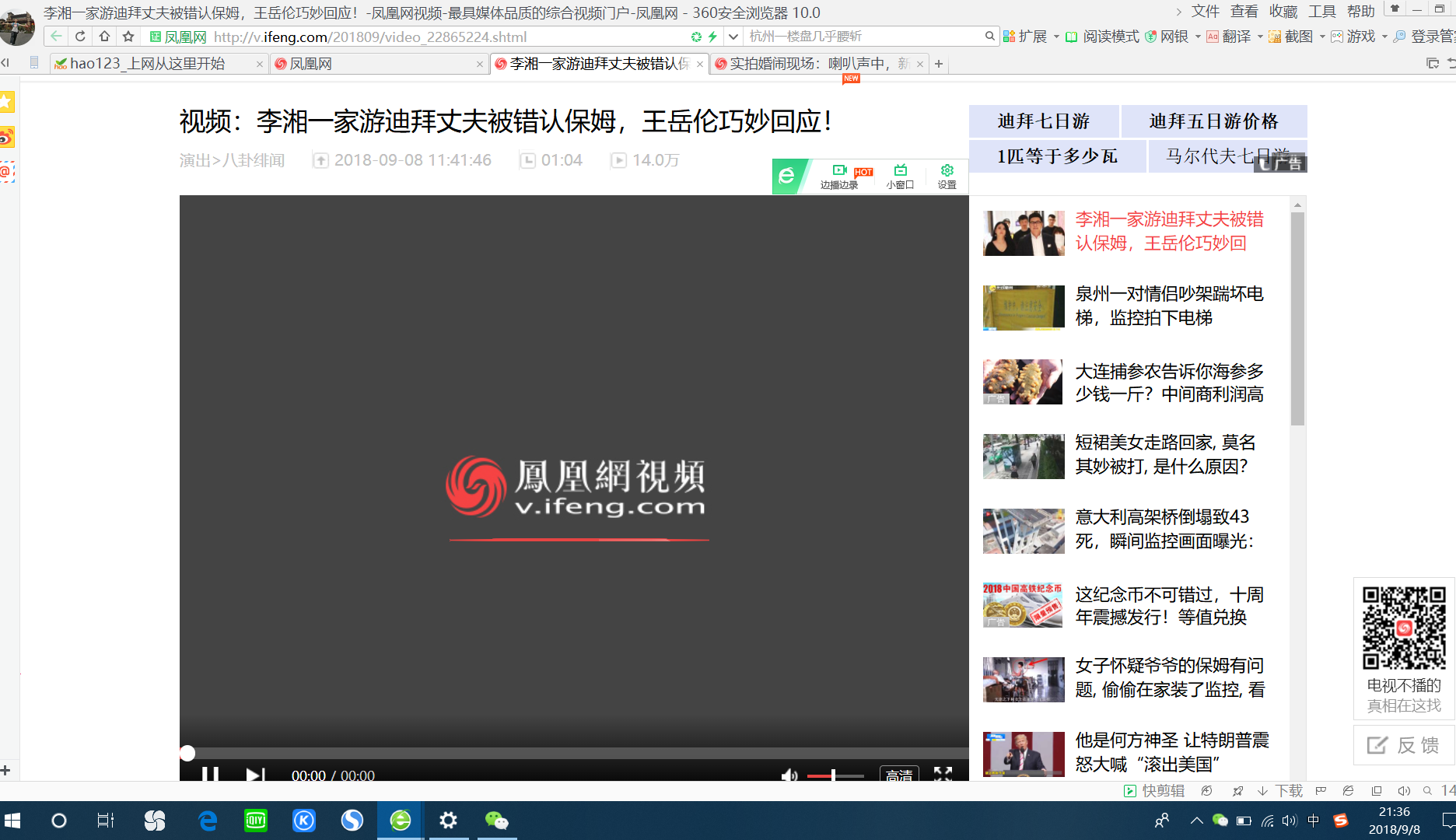Viewport: 1456px width, 840px height.
Task: Open the 网银 online banking shield icon
Action: tap(1150, 36)
